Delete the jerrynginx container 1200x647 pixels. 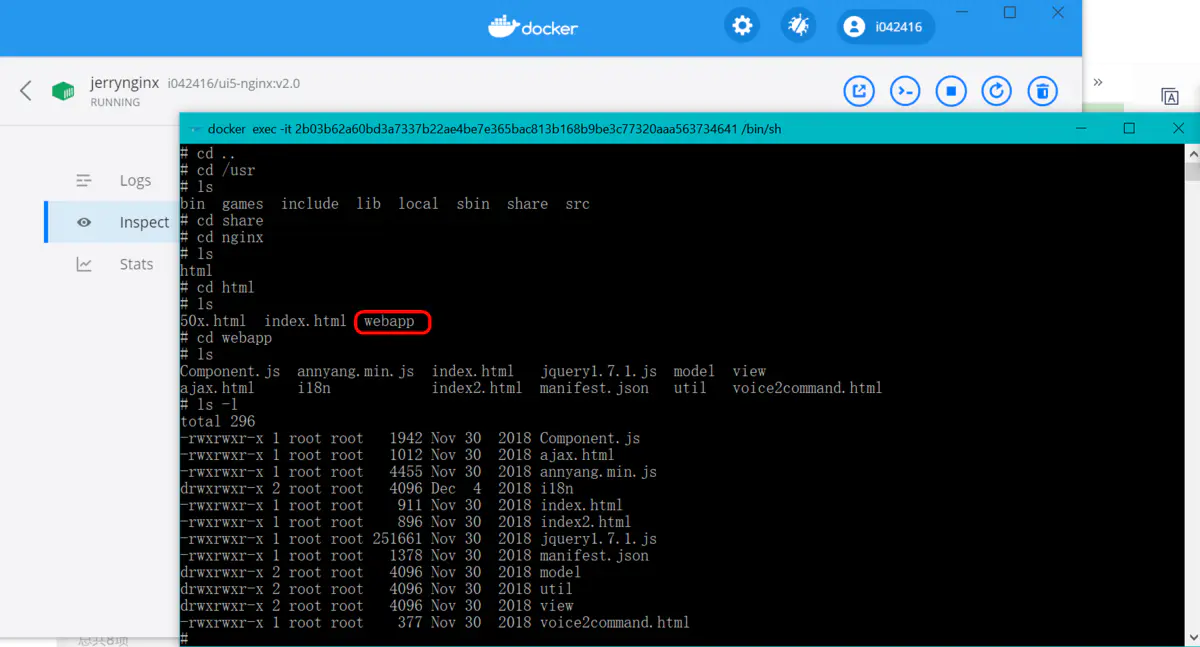click(x=1042, y=91)
